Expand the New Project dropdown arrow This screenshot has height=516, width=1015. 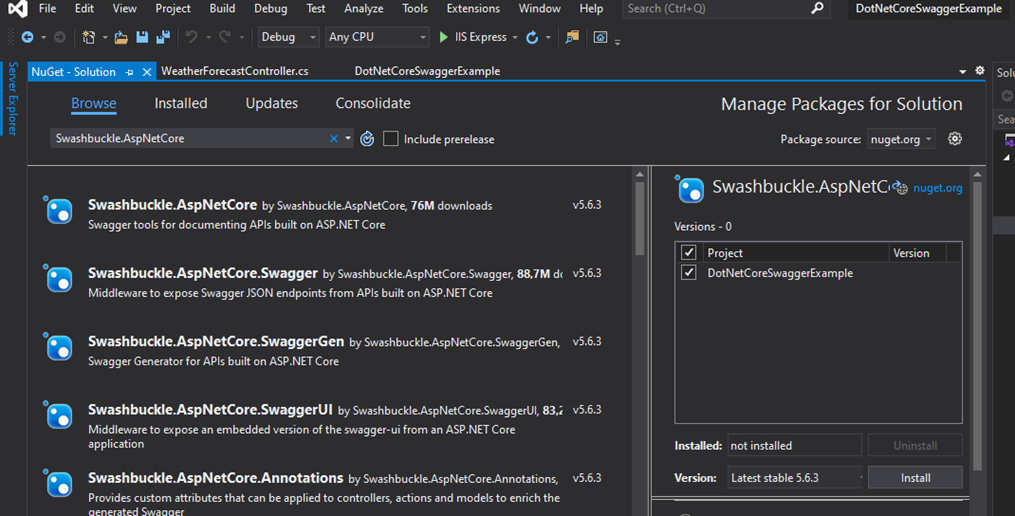pyautogui.click(x=105, y=38)
